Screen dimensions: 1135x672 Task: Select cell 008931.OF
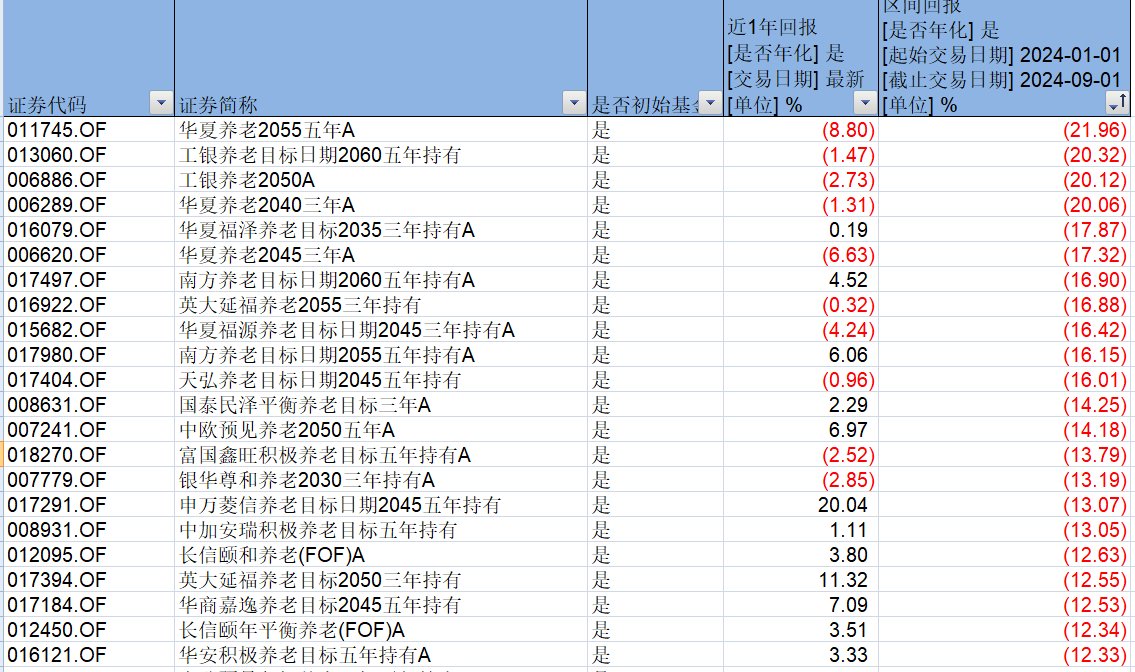[88, 529]
